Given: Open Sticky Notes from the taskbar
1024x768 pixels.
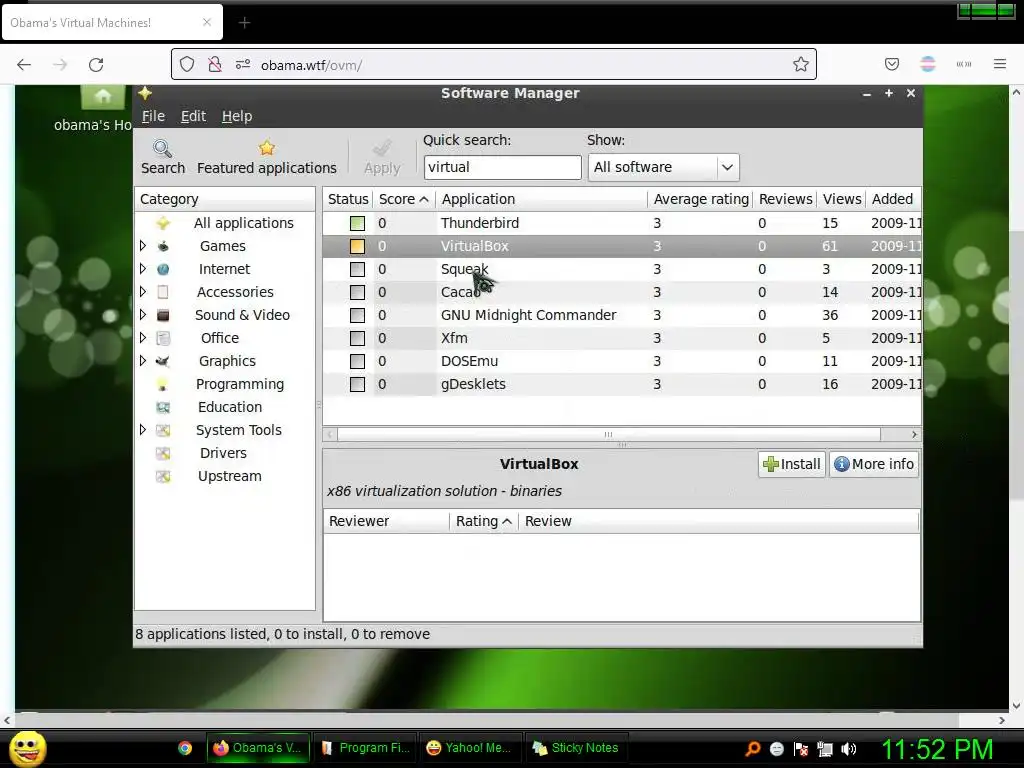Looking at the screenshot, I should [575, 748].
